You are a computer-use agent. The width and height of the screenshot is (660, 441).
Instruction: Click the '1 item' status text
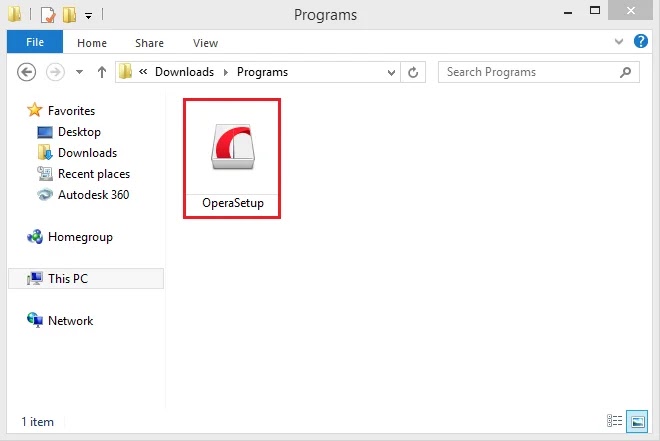click(37, 422)
